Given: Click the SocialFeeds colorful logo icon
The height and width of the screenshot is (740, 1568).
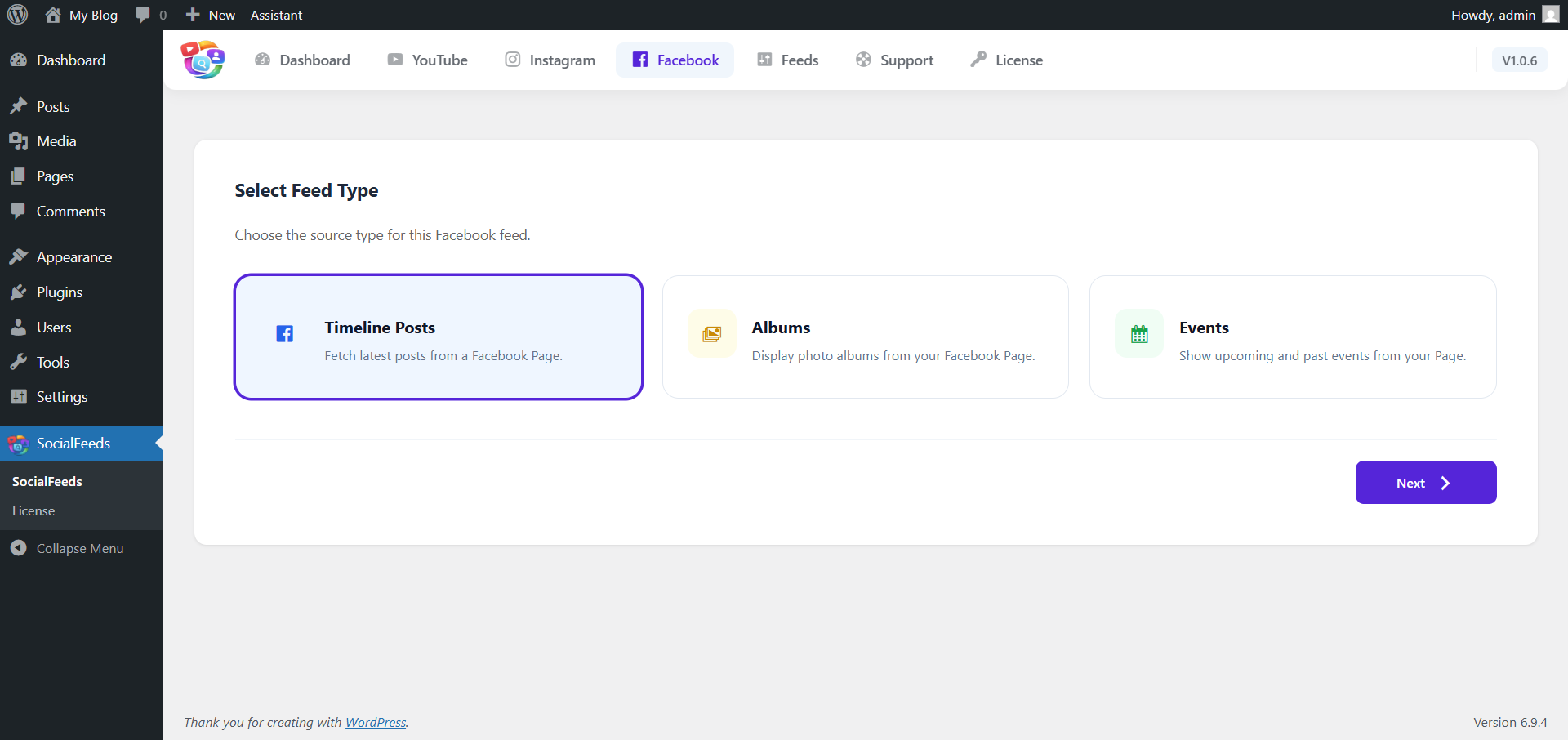Looking at the screenshot, I should tap(203, 60).
